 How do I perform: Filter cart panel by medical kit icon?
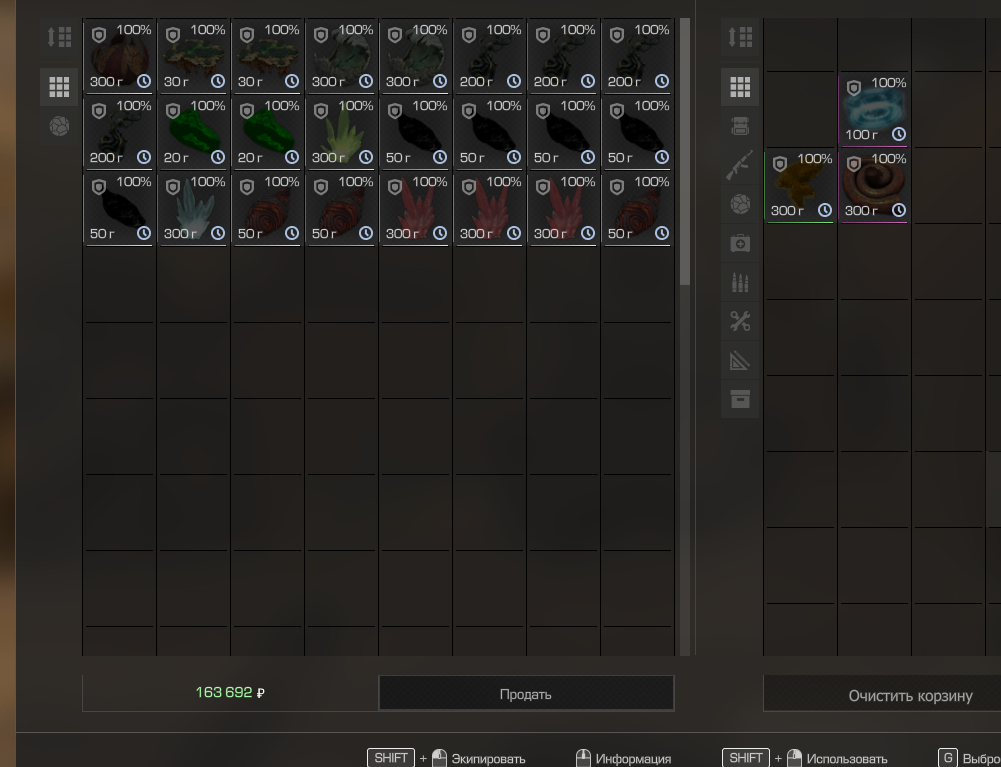pos(740,243)
